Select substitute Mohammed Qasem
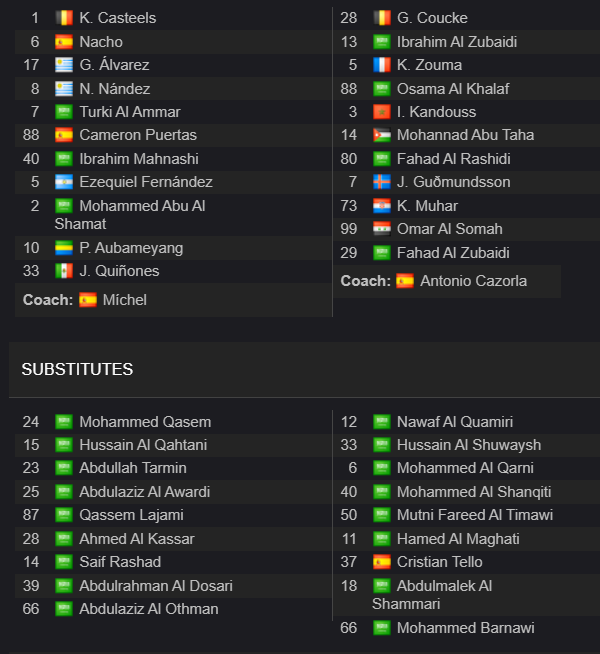 [145, 422]
